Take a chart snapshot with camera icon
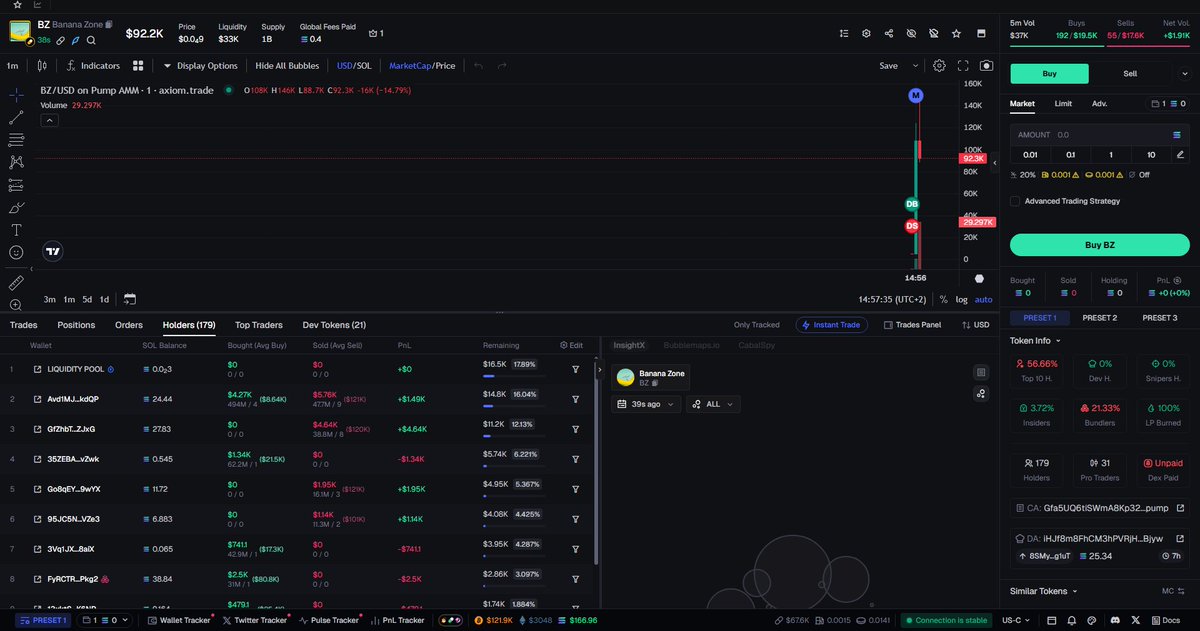 coord(987,66)
